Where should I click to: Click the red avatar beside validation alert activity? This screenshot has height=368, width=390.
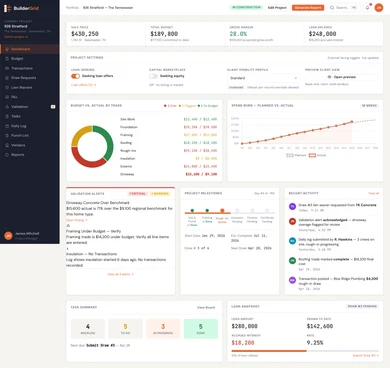click(x=292, y=221)
